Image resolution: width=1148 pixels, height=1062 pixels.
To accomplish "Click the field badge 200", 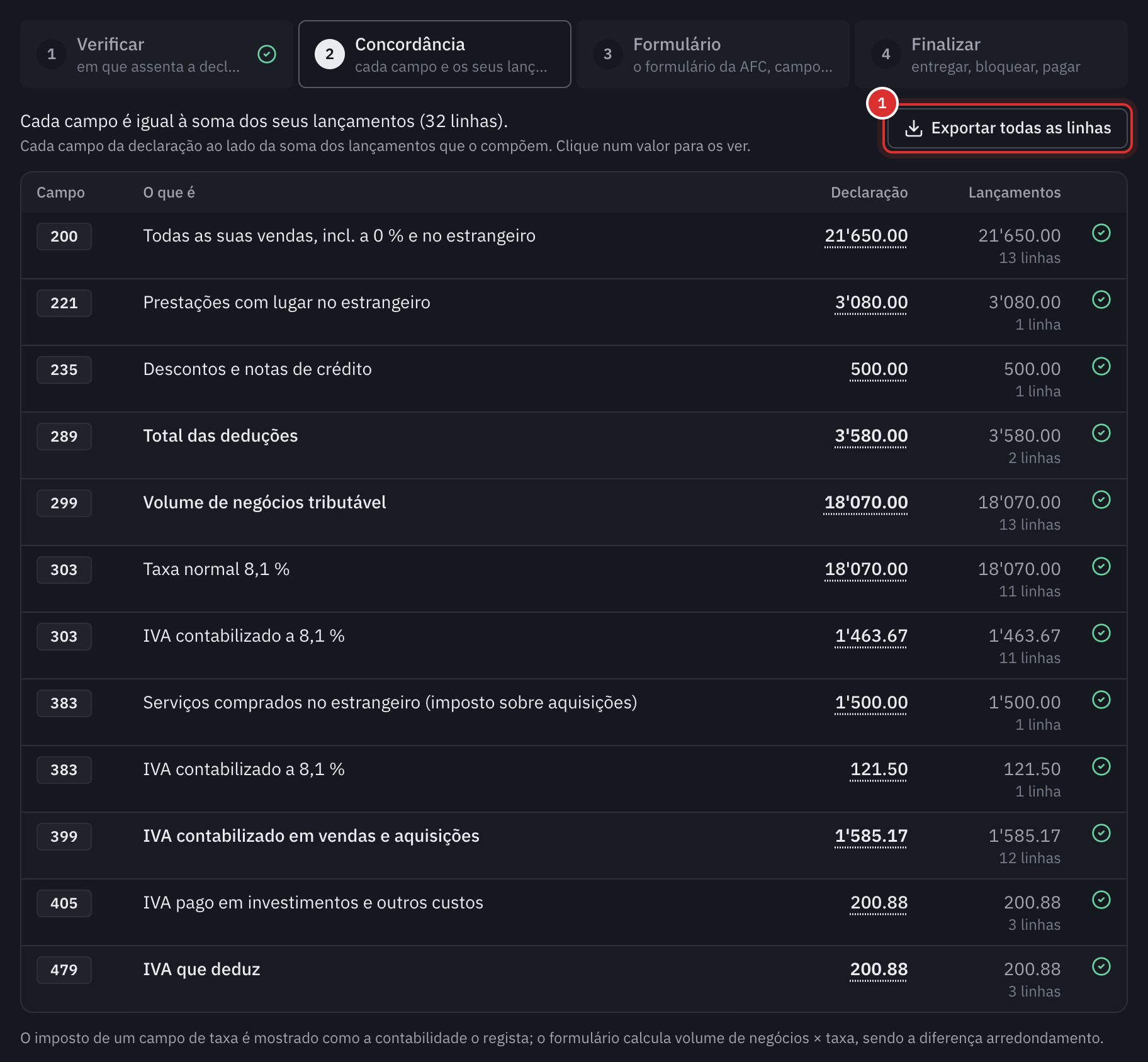I will tap(64, 237).
